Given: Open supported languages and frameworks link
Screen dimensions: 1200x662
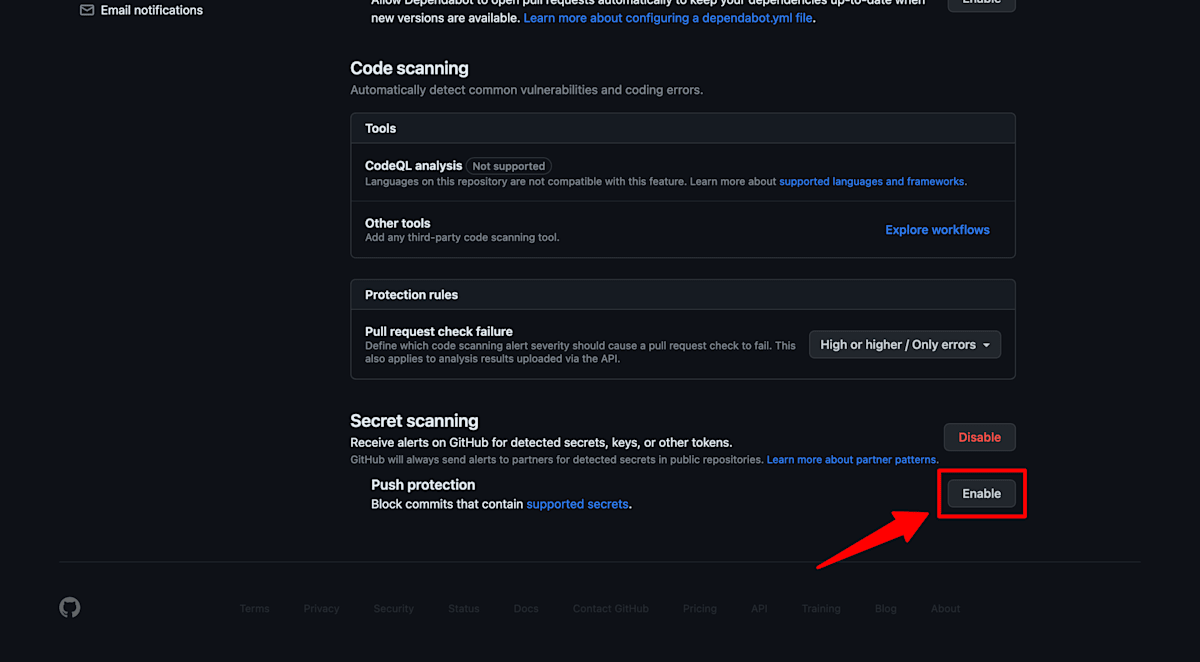Looking at the screenshot, I should tap(872, 182).
